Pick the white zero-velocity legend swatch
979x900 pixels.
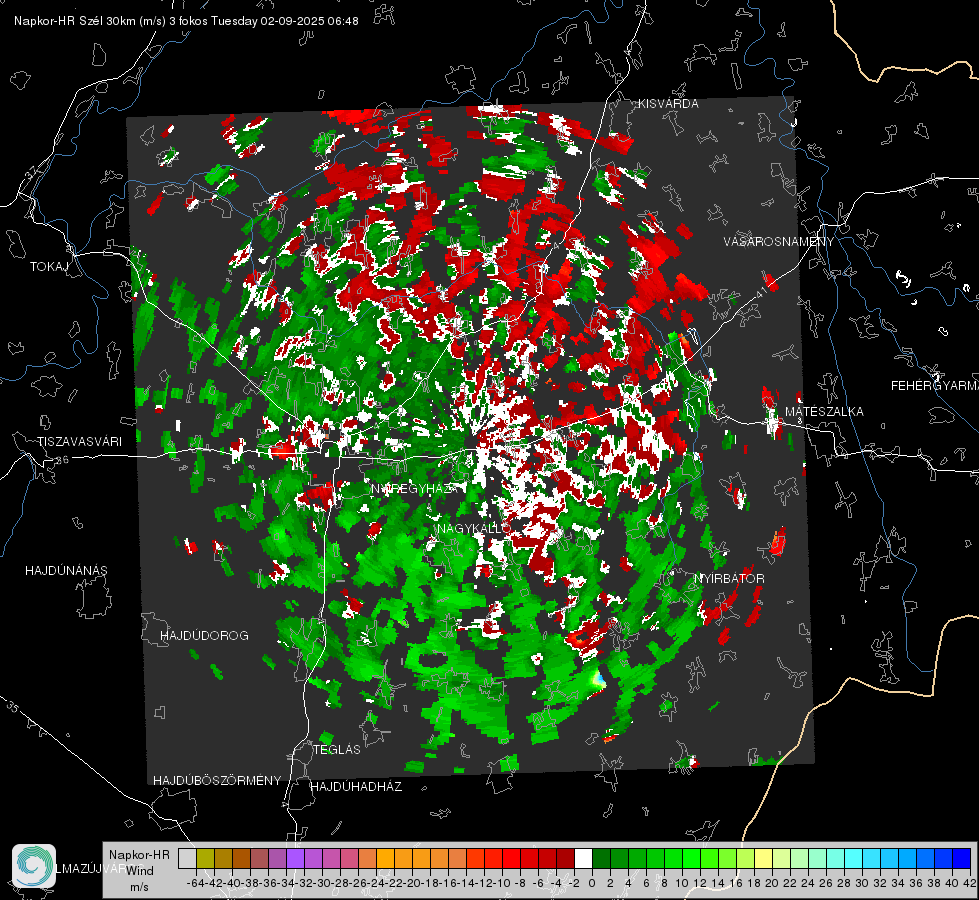coord(583,858)
